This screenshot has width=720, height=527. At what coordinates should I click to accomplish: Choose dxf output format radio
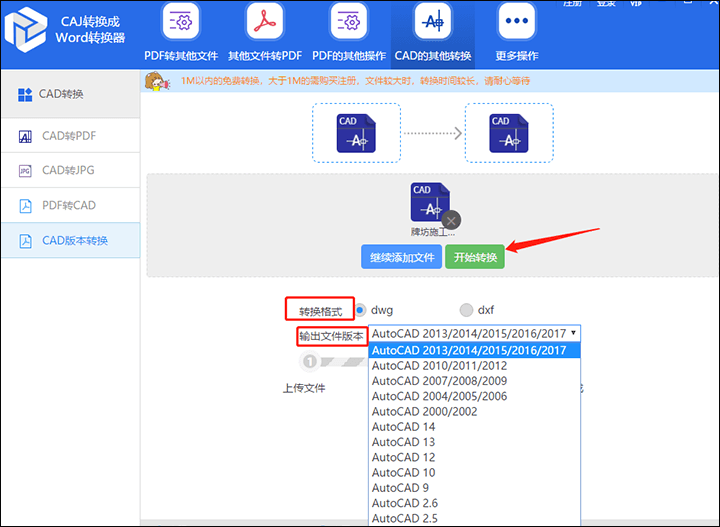click(466, 310)
